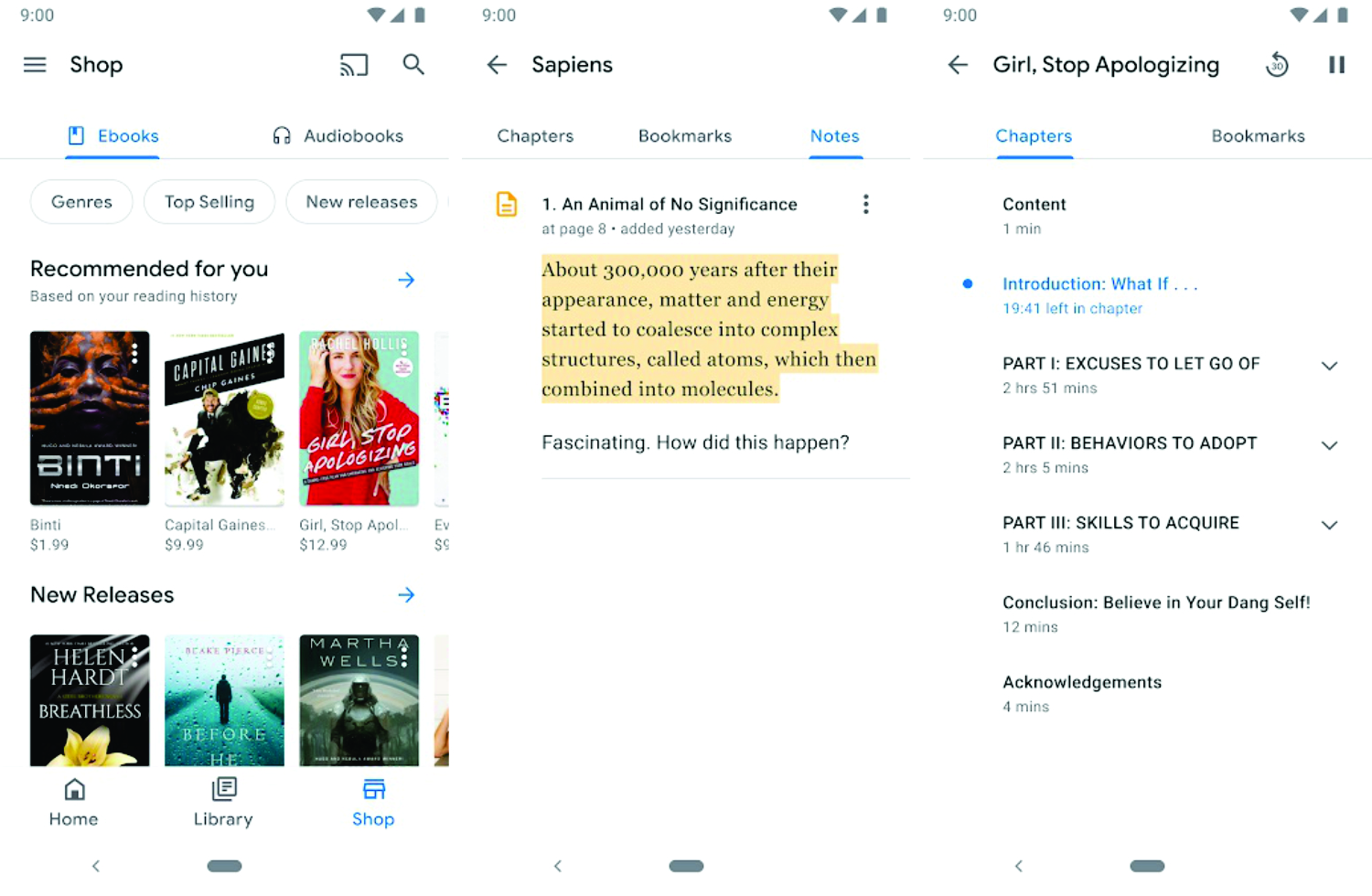Open Bookmarks tab in Girl, Stop Apologizing

[1259, 136]
